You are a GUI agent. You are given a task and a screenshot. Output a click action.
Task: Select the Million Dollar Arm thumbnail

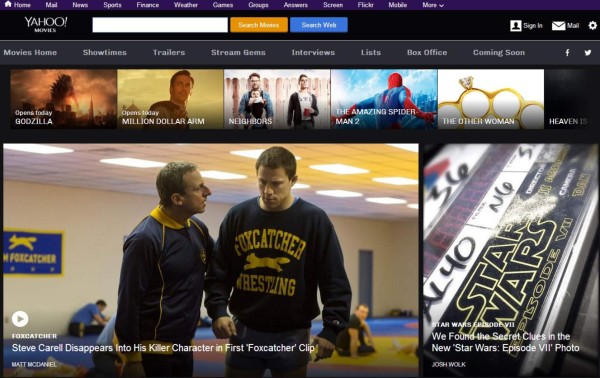(170, 99)
